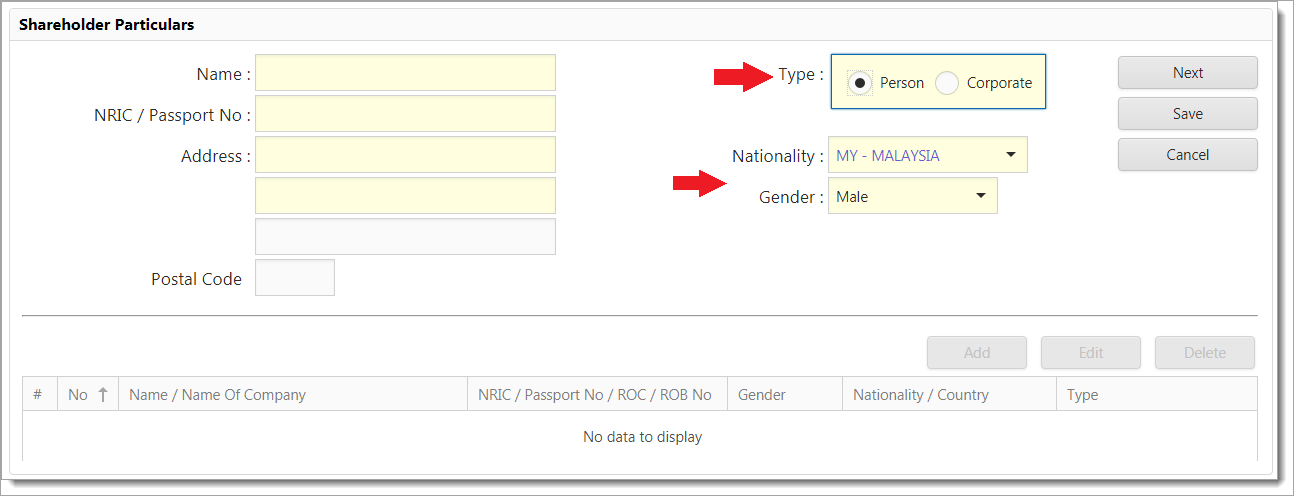
Task: Click the Postal Code field
Action: [x=295, y=278]
